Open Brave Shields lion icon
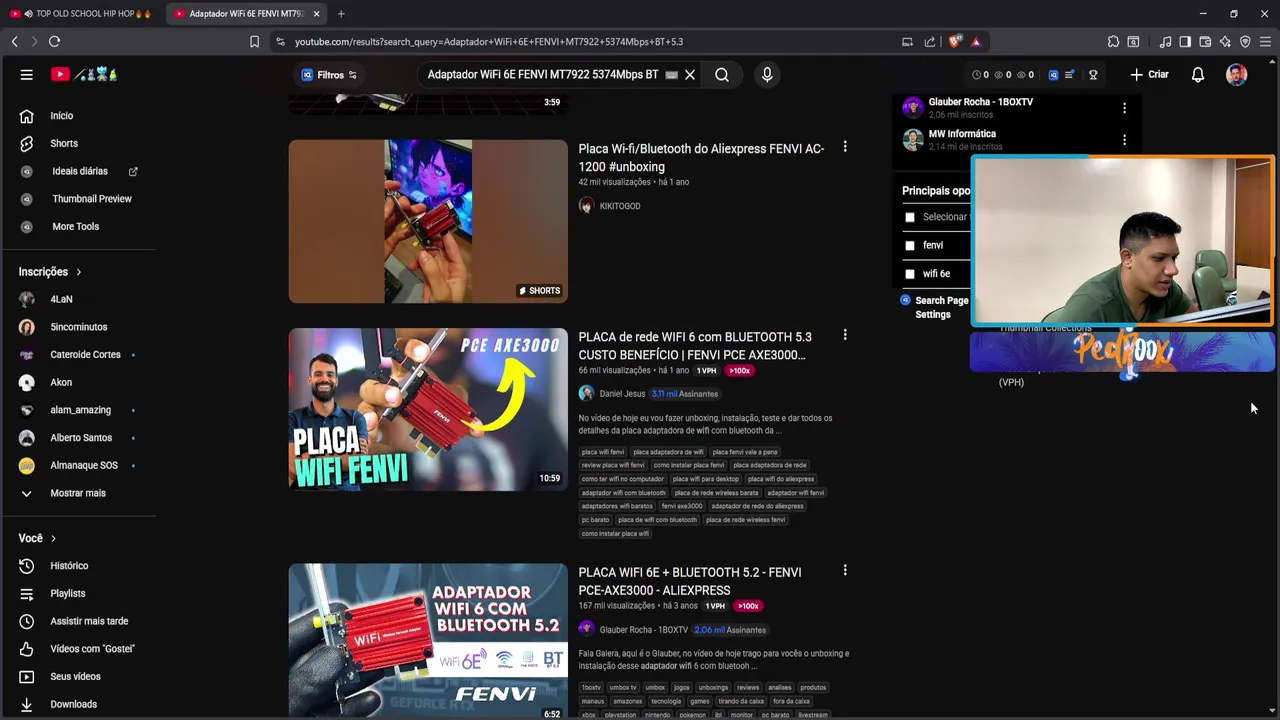This screenshot has width=1280, height=720. 955,42
